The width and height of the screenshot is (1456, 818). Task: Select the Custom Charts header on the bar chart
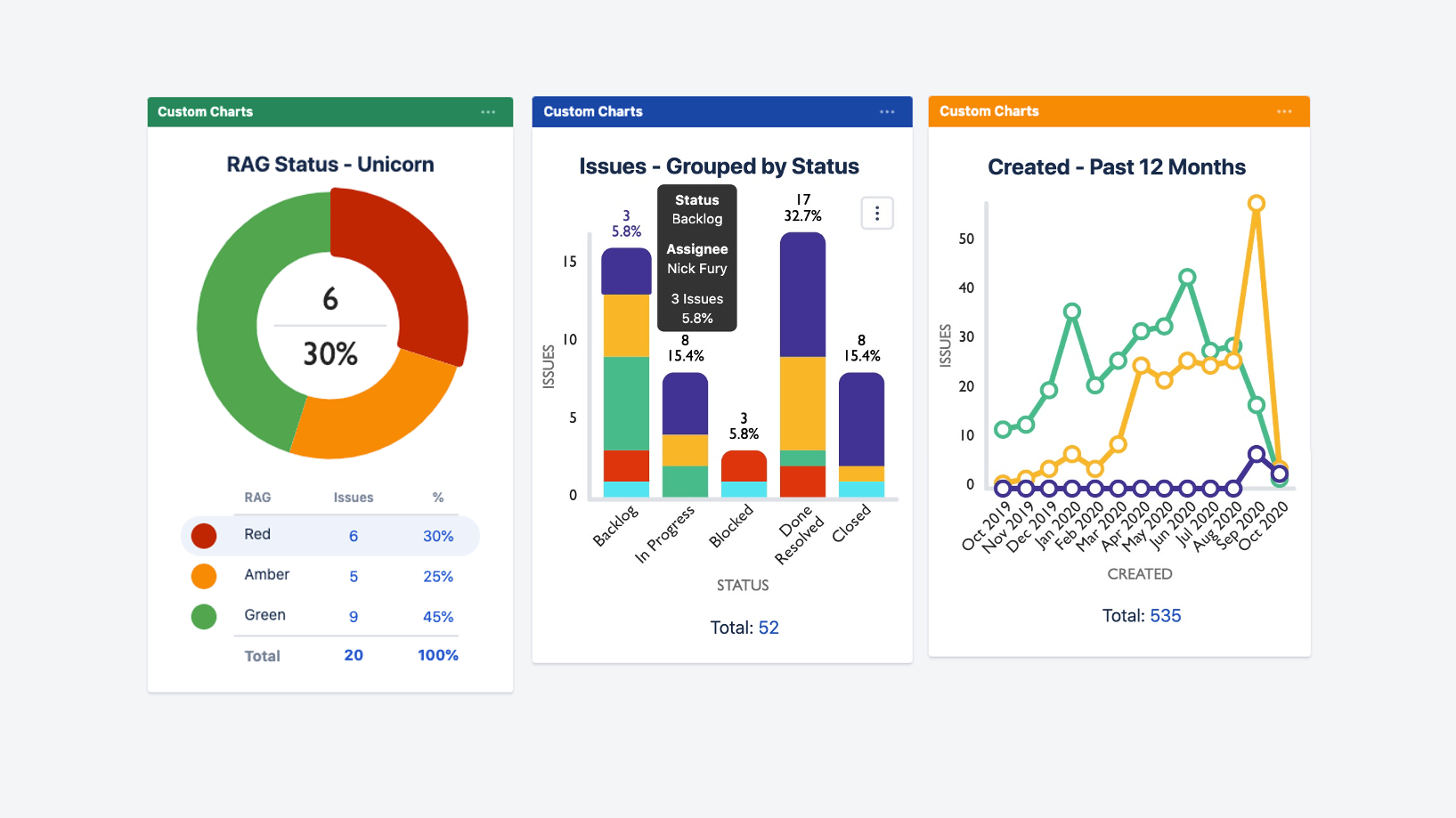point(592,111)
